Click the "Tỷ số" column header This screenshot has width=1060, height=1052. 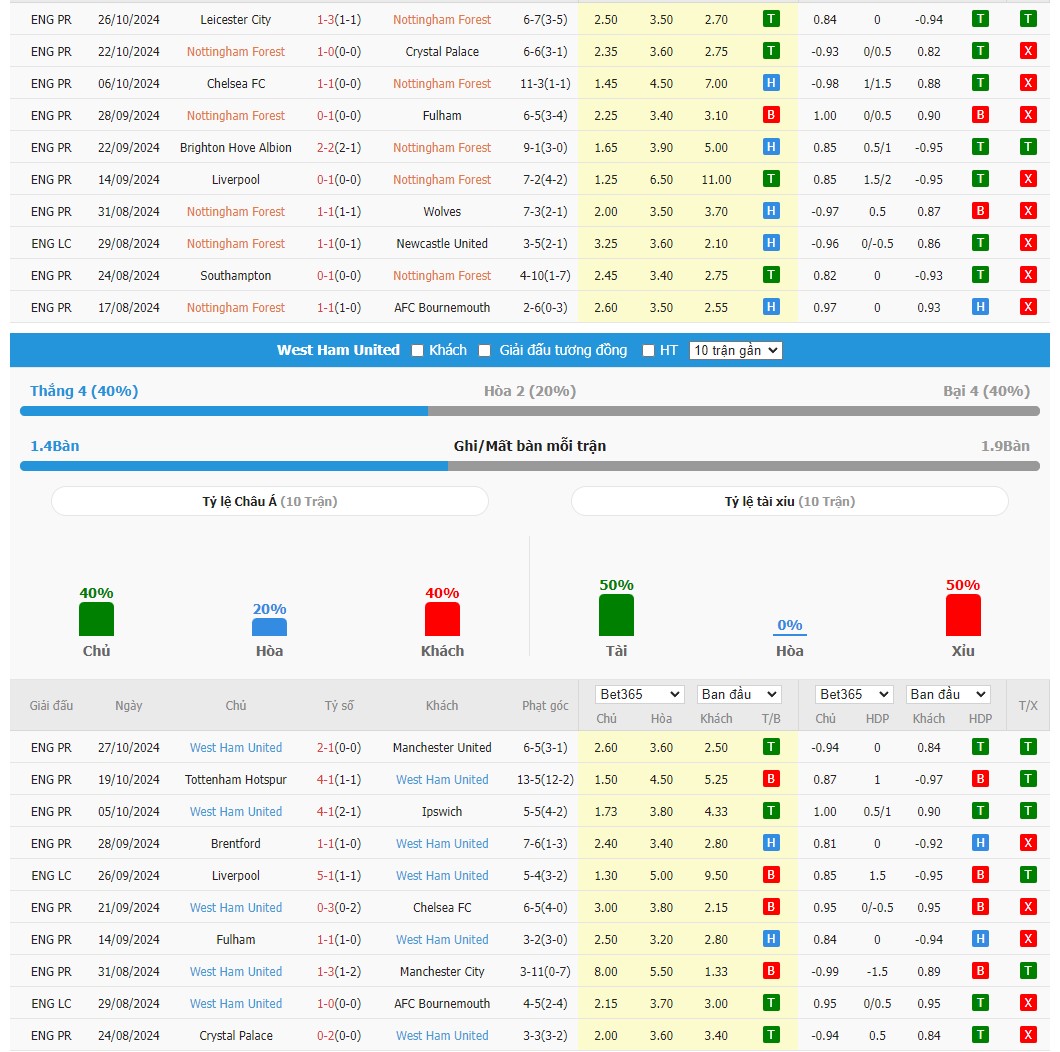[x=339, y=705]
